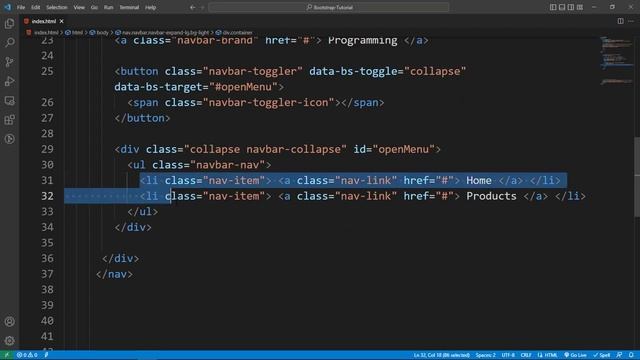This screenshot has width=640, height=360.
Task: Click line number 29 in gutter
Action: coord(47,149)
